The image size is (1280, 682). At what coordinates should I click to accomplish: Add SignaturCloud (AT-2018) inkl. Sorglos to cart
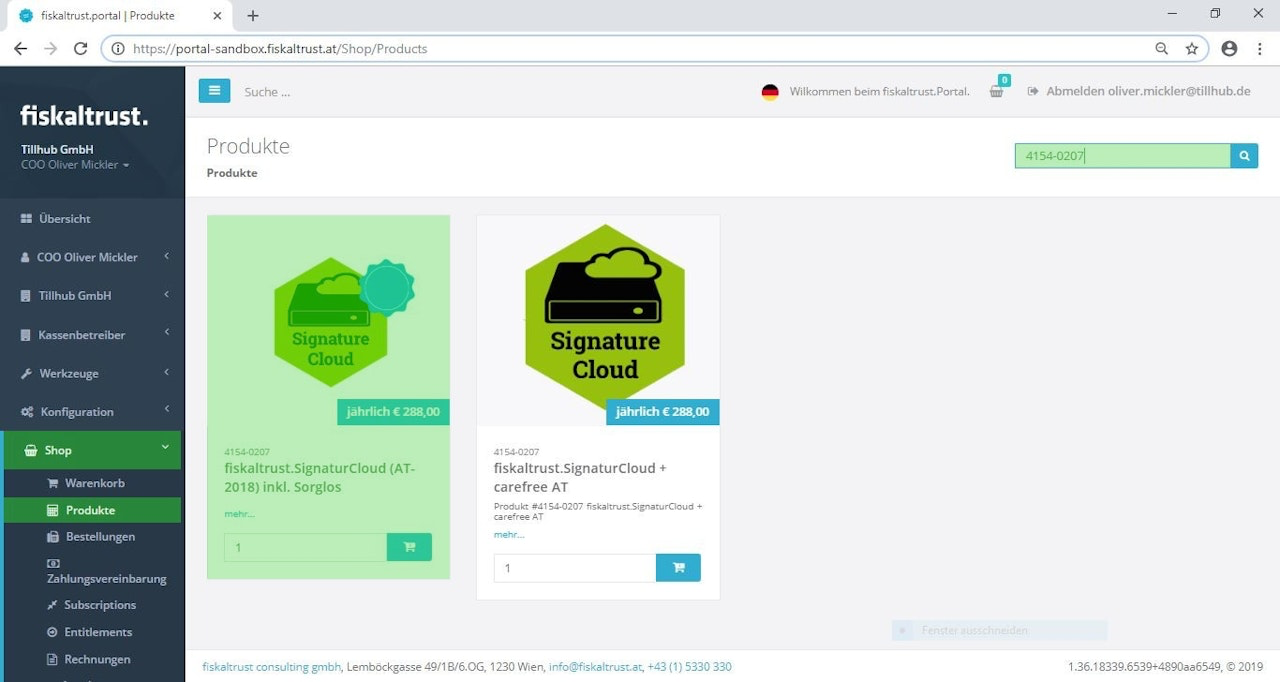coord(409,547)
